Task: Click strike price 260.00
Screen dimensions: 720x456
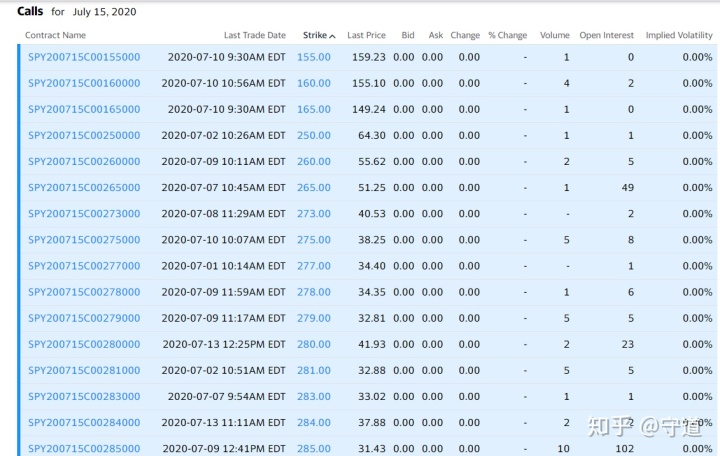Action: tap(314, 162)
